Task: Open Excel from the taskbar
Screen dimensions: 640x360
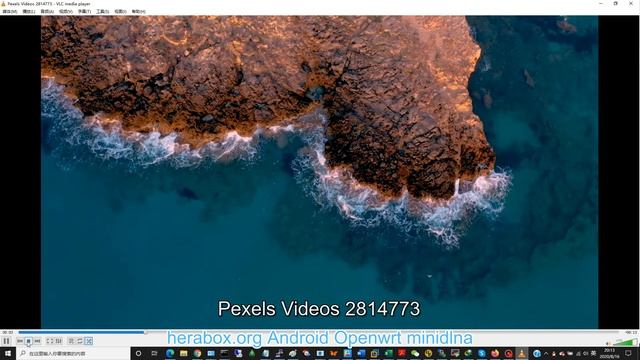Action: pos(388,353)
